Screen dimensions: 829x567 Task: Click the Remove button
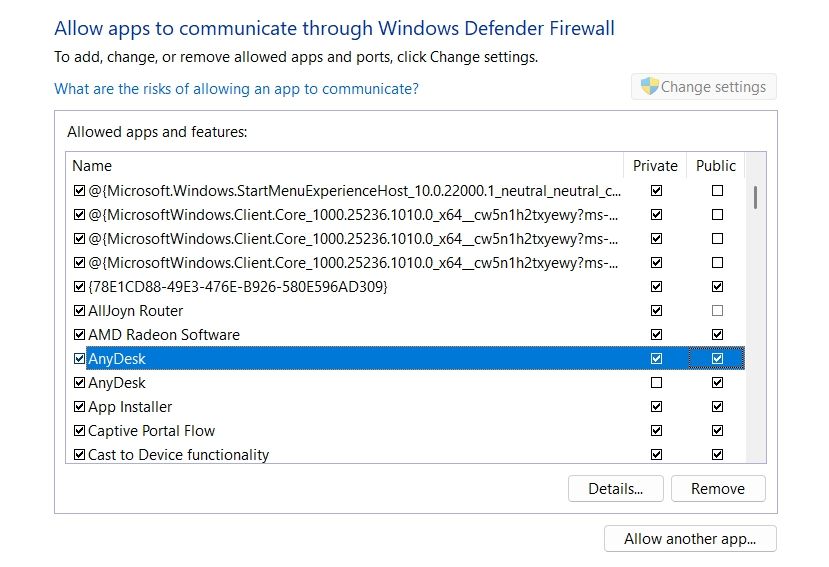coord(718,488)
